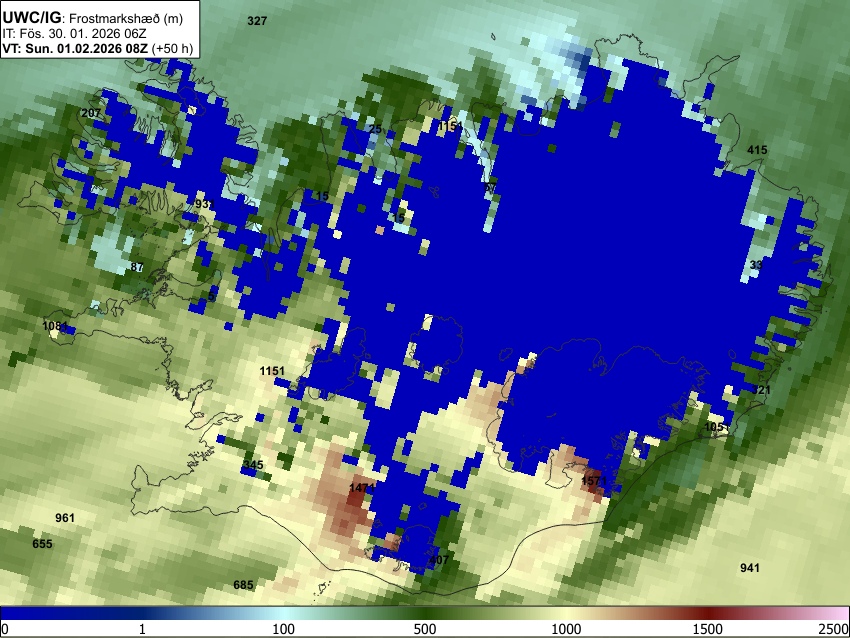850x638 pixels.
Task: Click the 2500 tick label on the legend
Action: point(834,629)
